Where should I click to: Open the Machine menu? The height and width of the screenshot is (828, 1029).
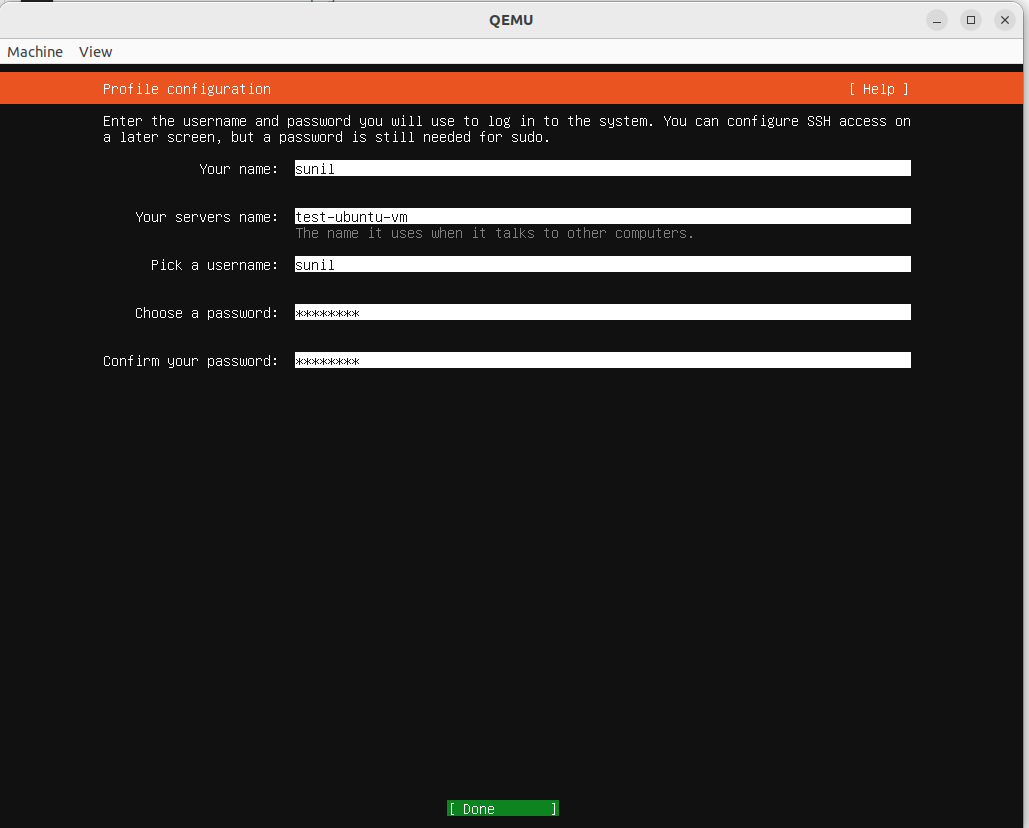[34, 51]
